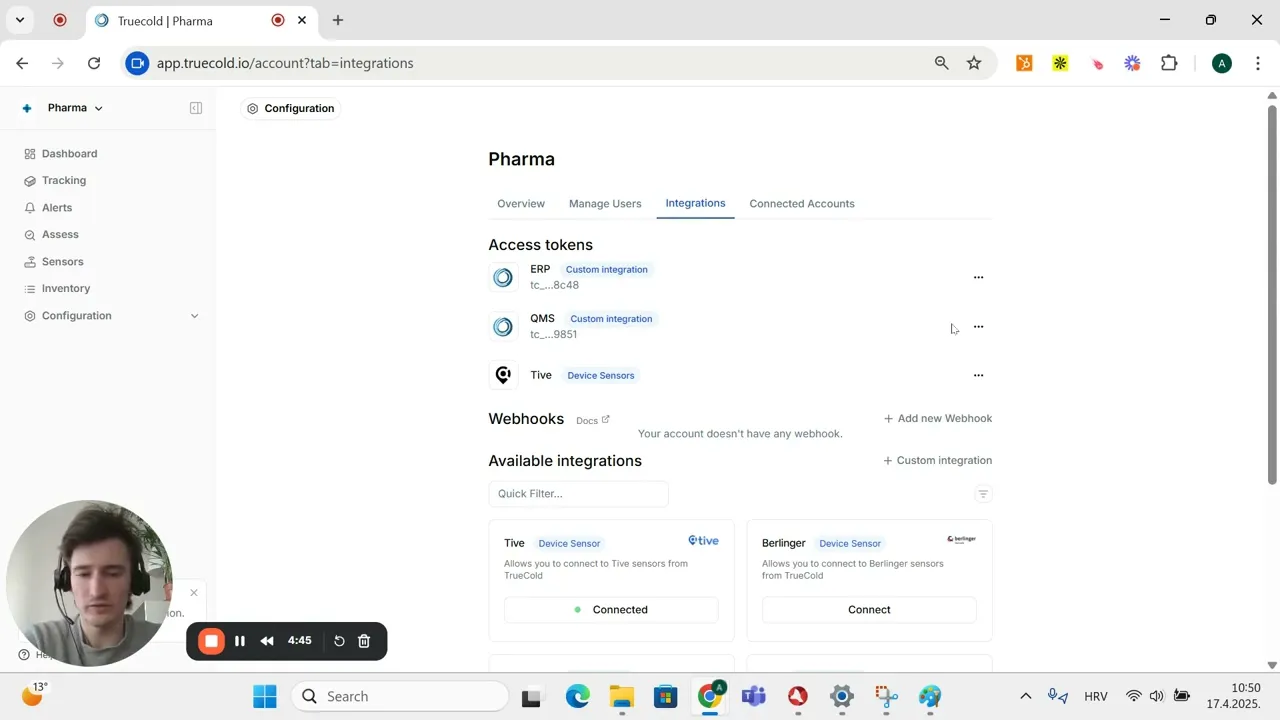Go back in browser history
The image size is (1280, 720).
pyautogui.click(x=22, y=63)
